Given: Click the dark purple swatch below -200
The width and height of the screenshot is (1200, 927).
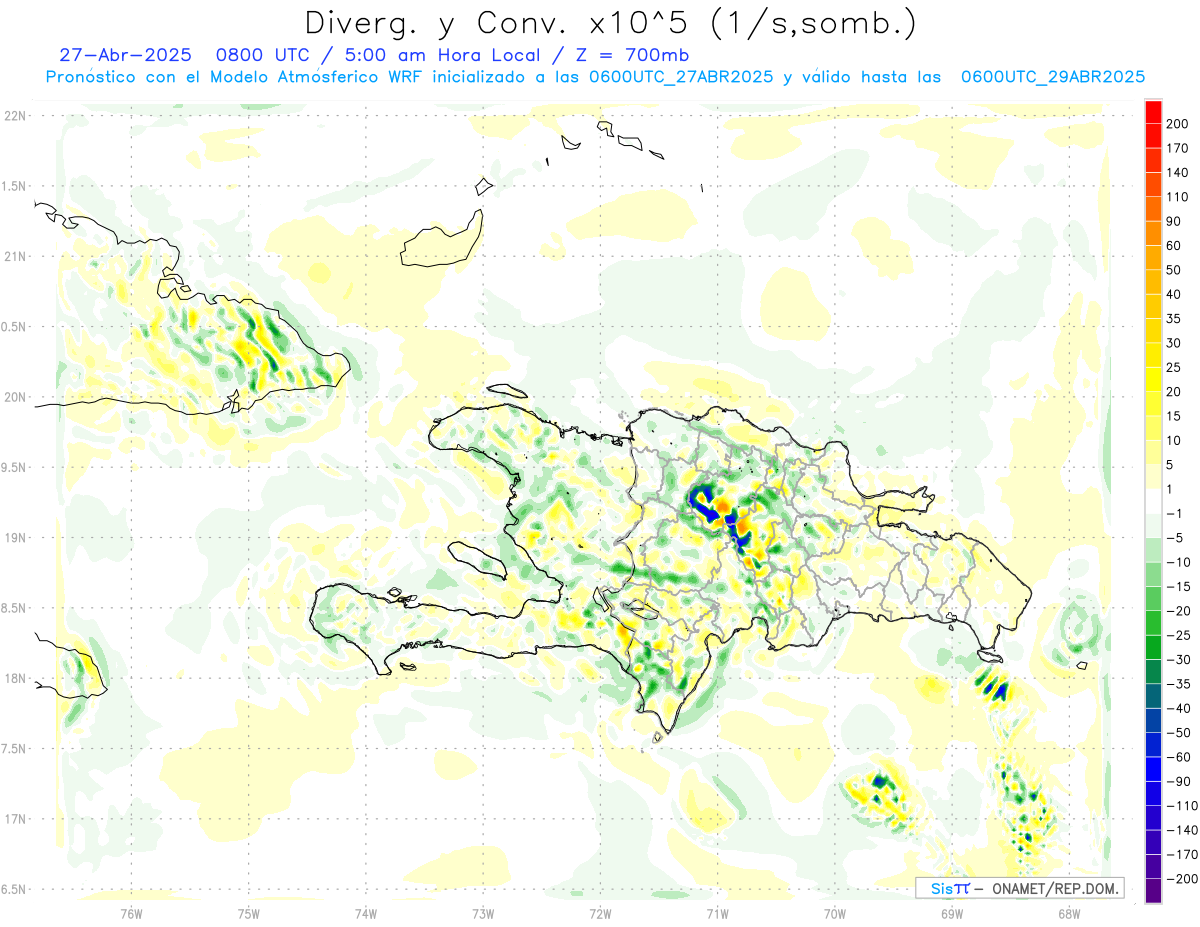Looking at the screenshot, I should 1153,891.
